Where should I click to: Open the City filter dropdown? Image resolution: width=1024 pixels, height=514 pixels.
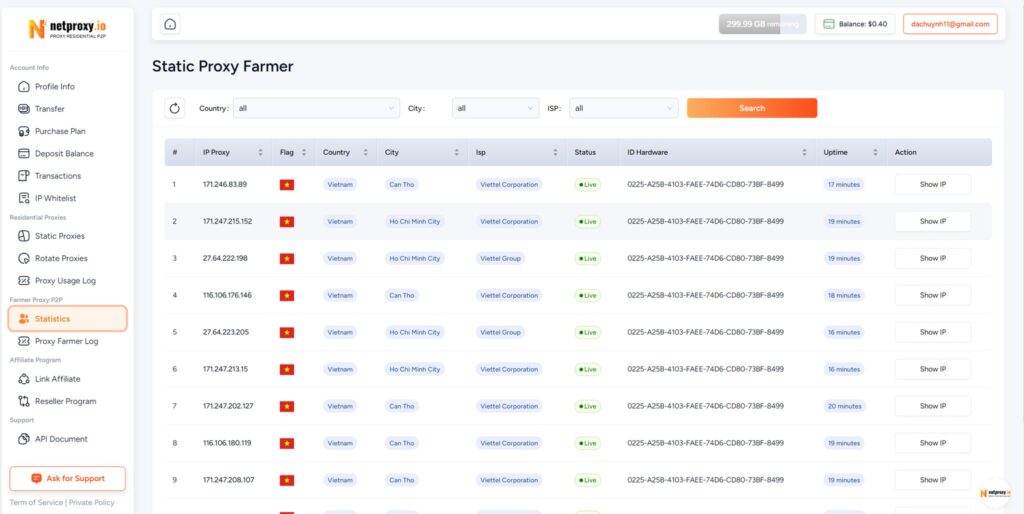(496, 108)
